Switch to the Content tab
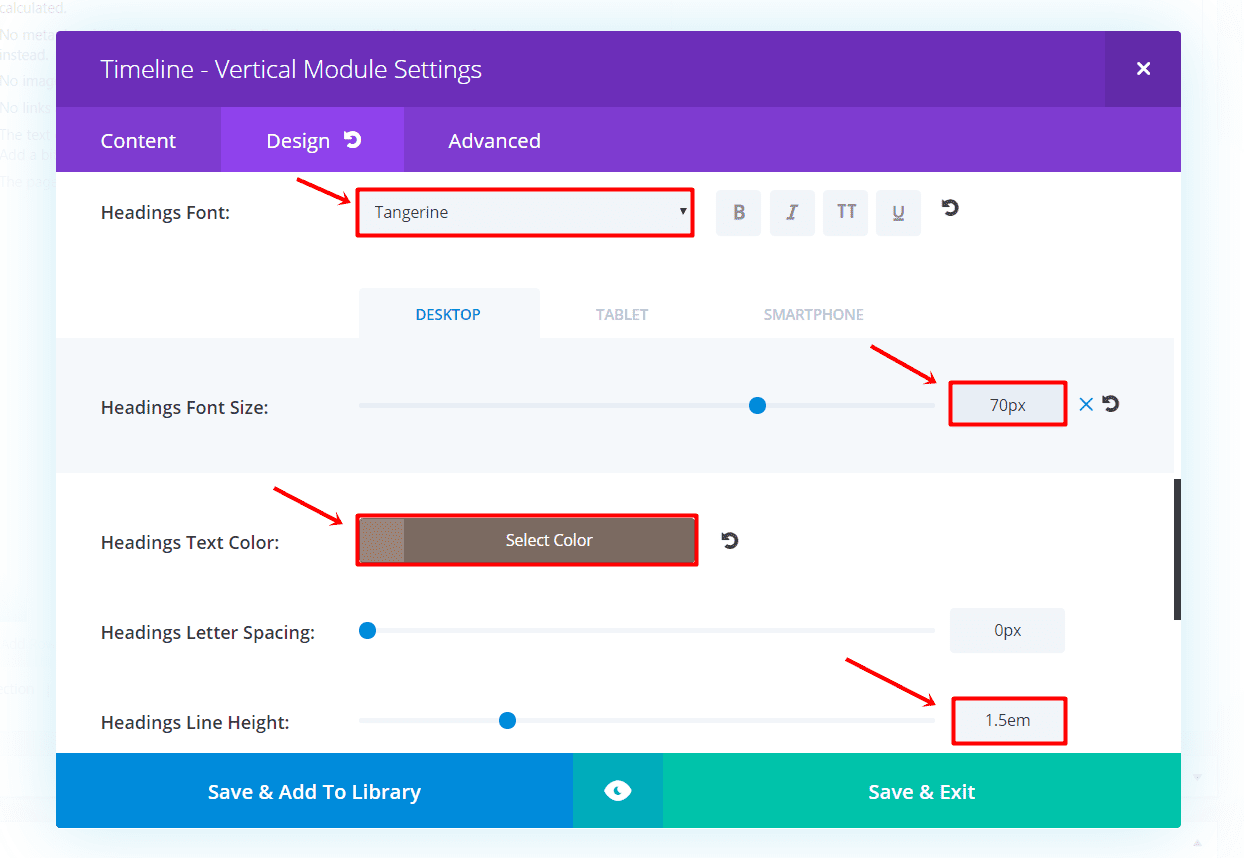 [x=138, y=141]
